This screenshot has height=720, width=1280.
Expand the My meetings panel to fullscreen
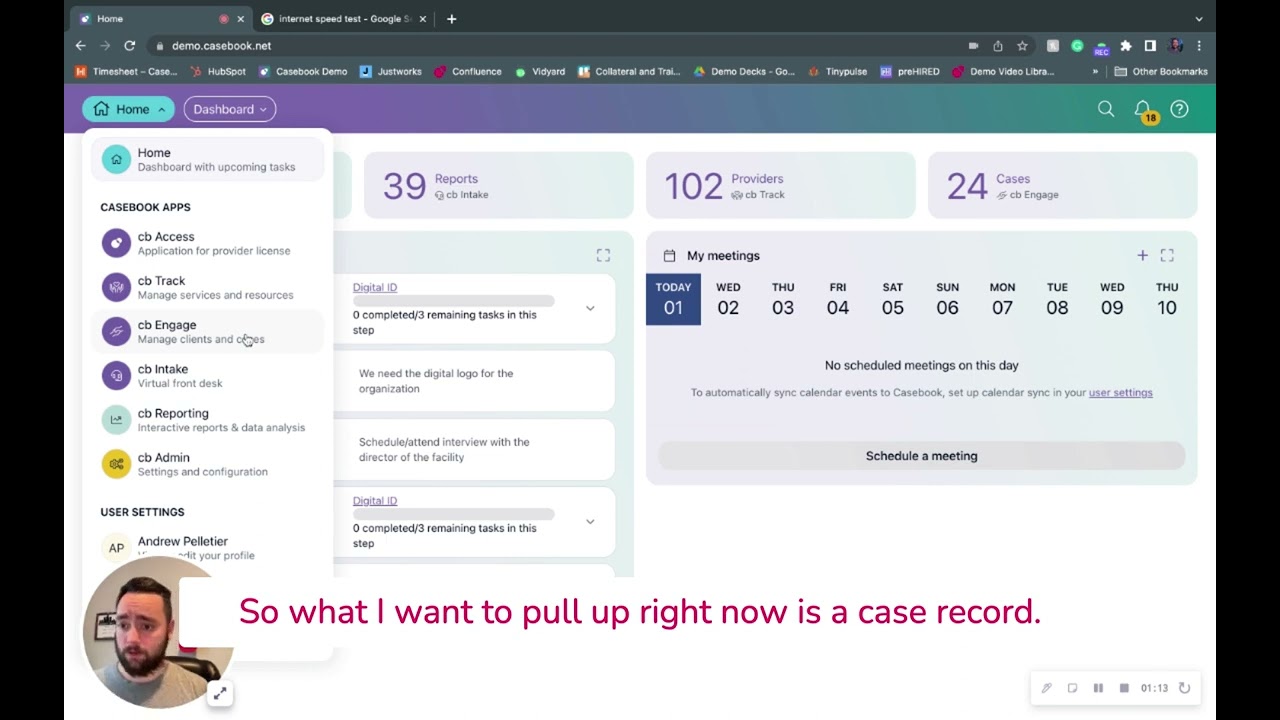[x=1167, y=255]
